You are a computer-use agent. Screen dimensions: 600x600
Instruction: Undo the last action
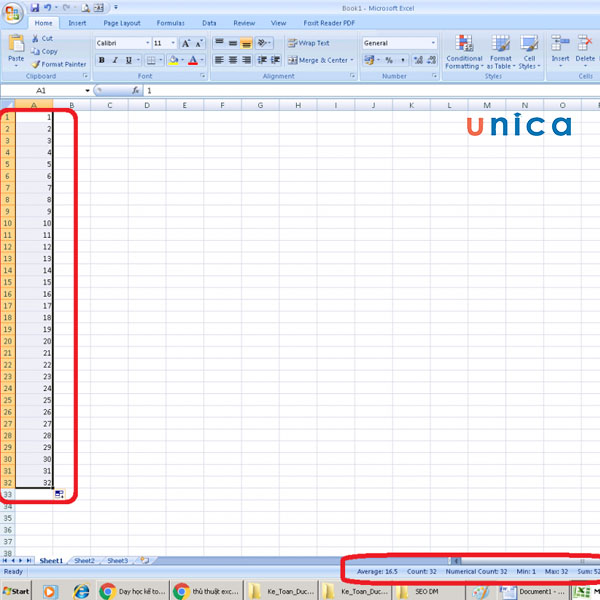(x=48, y=8)
